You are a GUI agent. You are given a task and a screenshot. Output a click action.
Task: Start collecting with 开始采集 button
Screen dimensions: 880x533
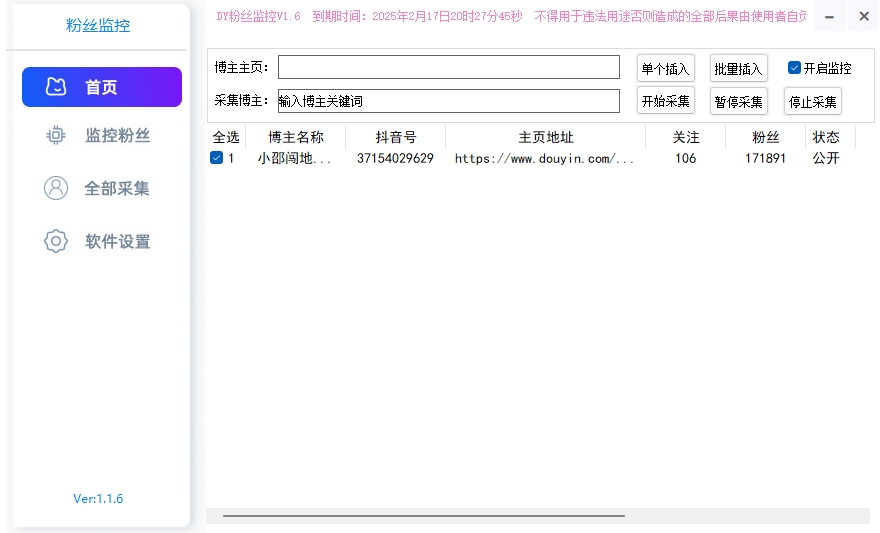(x=665, y=101)
